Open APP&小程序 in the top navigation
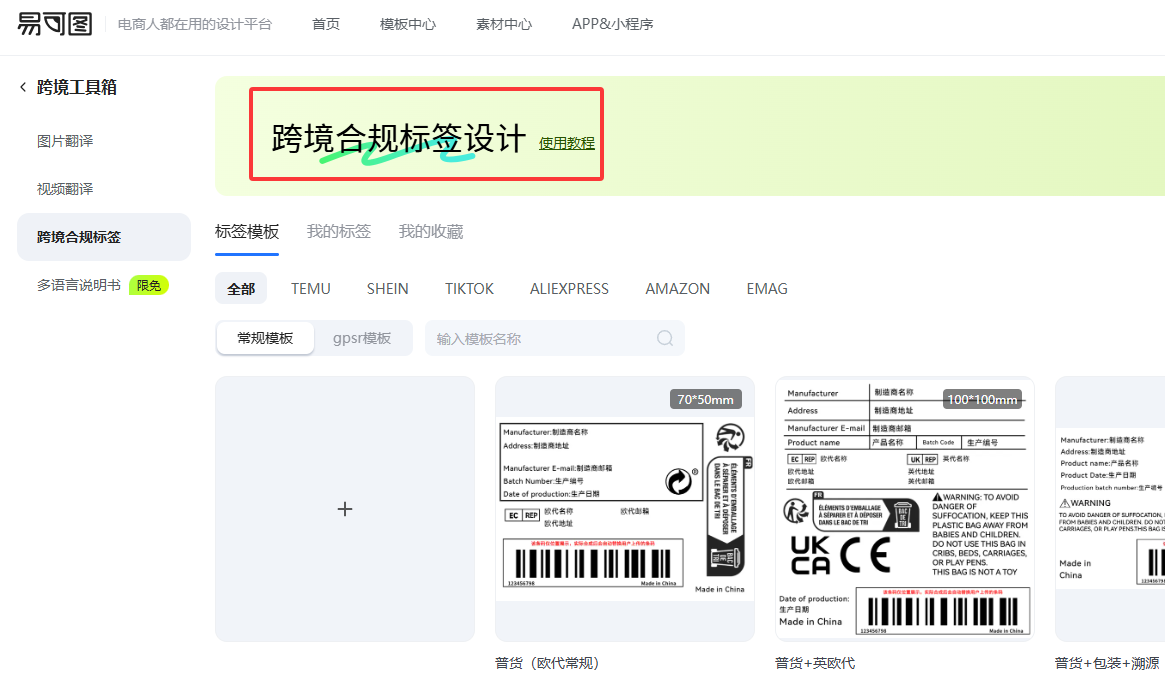This screenshot has width=1165, height=695. pyautogui.click(x=612, y=24)
